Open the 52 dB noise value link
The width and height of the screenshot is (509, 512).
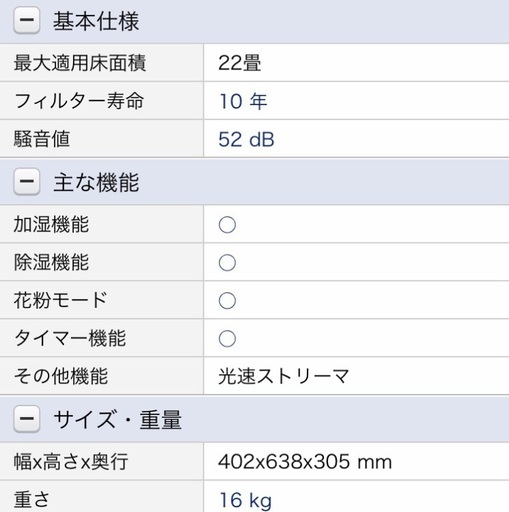pos(246,139)
